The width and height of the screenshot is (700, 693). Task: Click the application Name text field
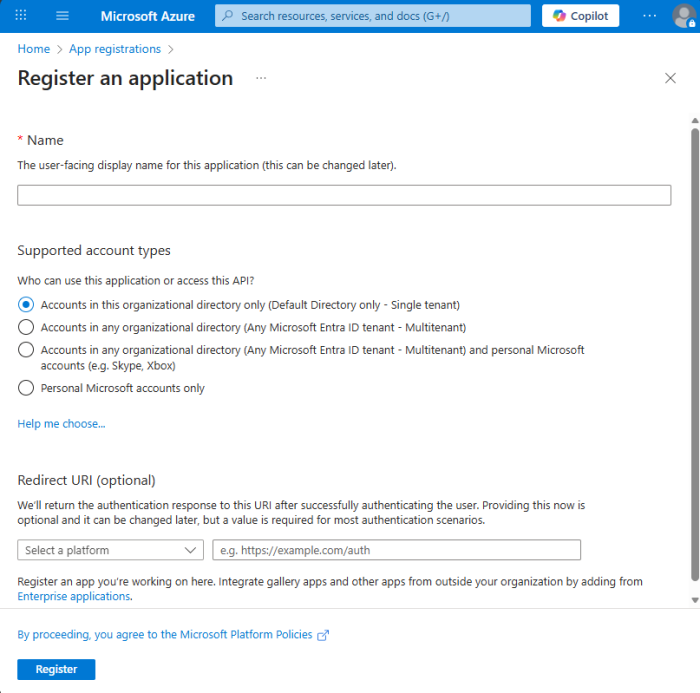coord(344,195)
